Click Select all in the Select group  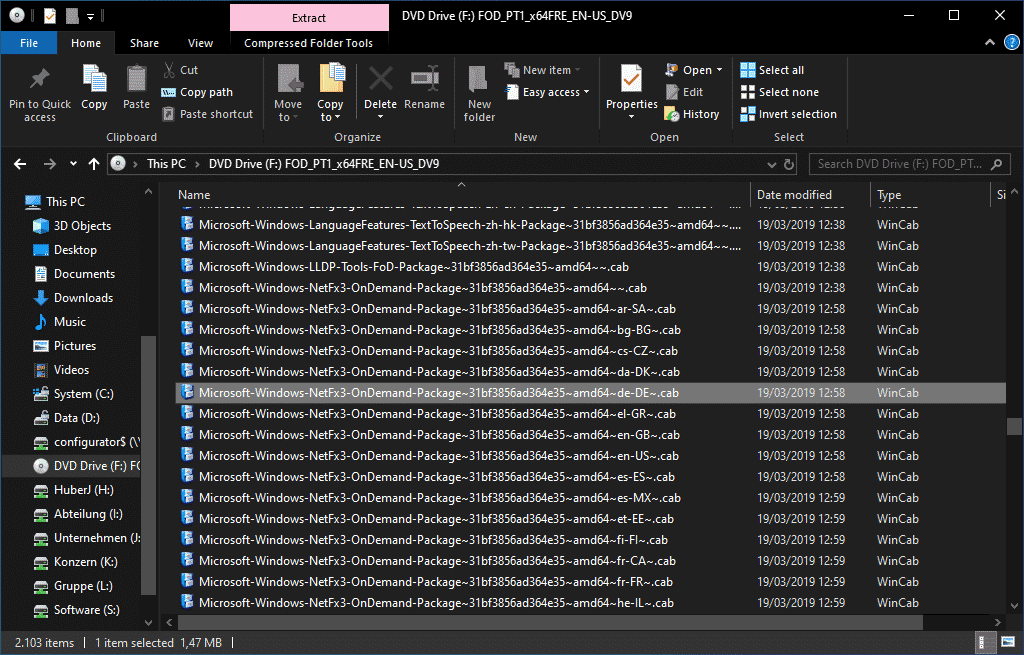pyautogui.click(x=773, y=70)
